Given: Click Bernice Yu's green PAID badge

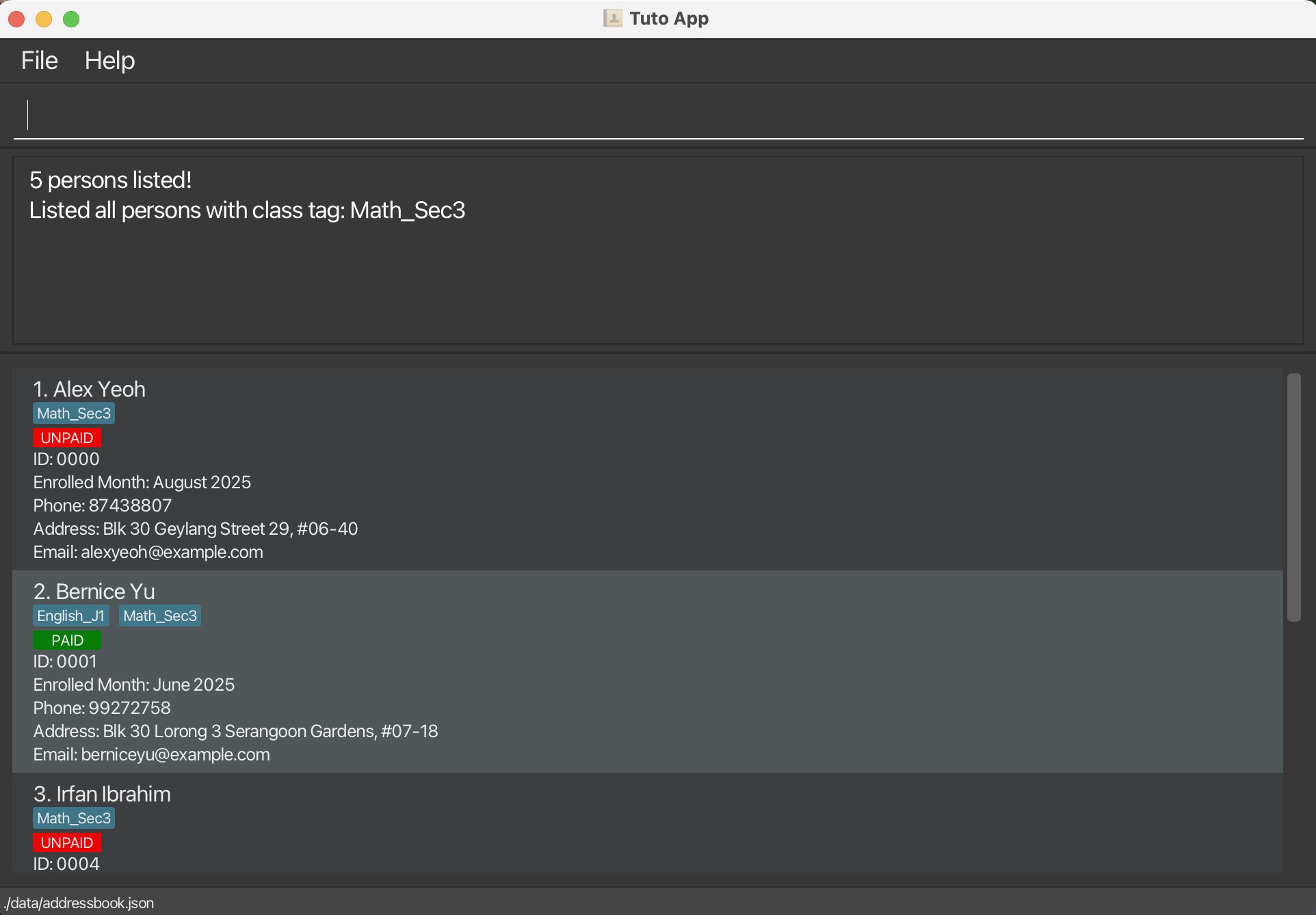Looking at the screenshot, I should coord(67,640).
